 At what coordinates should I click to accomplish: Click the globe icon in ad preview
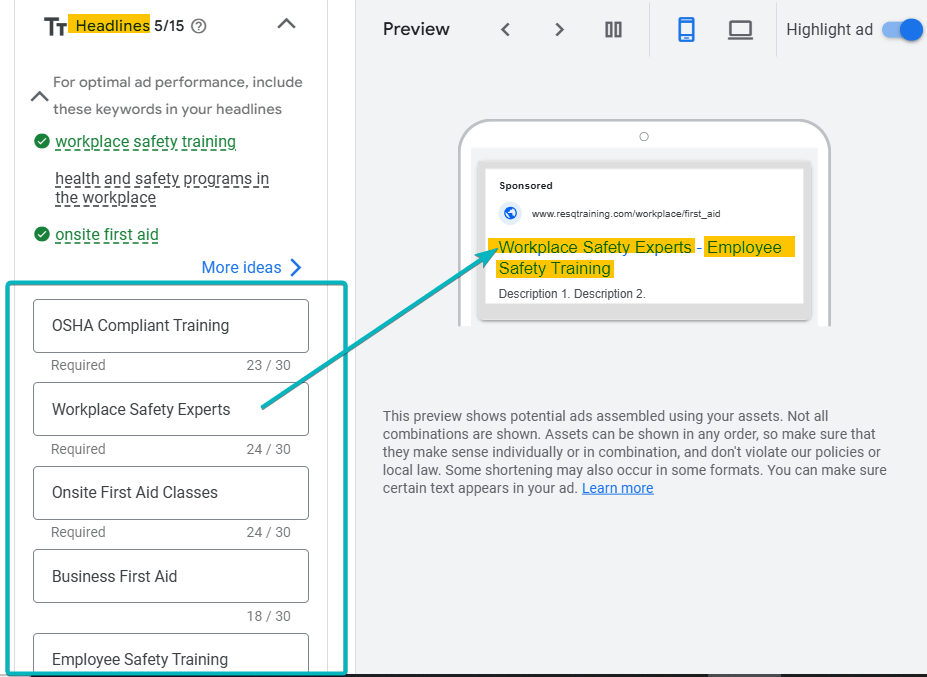coord(511,213)
